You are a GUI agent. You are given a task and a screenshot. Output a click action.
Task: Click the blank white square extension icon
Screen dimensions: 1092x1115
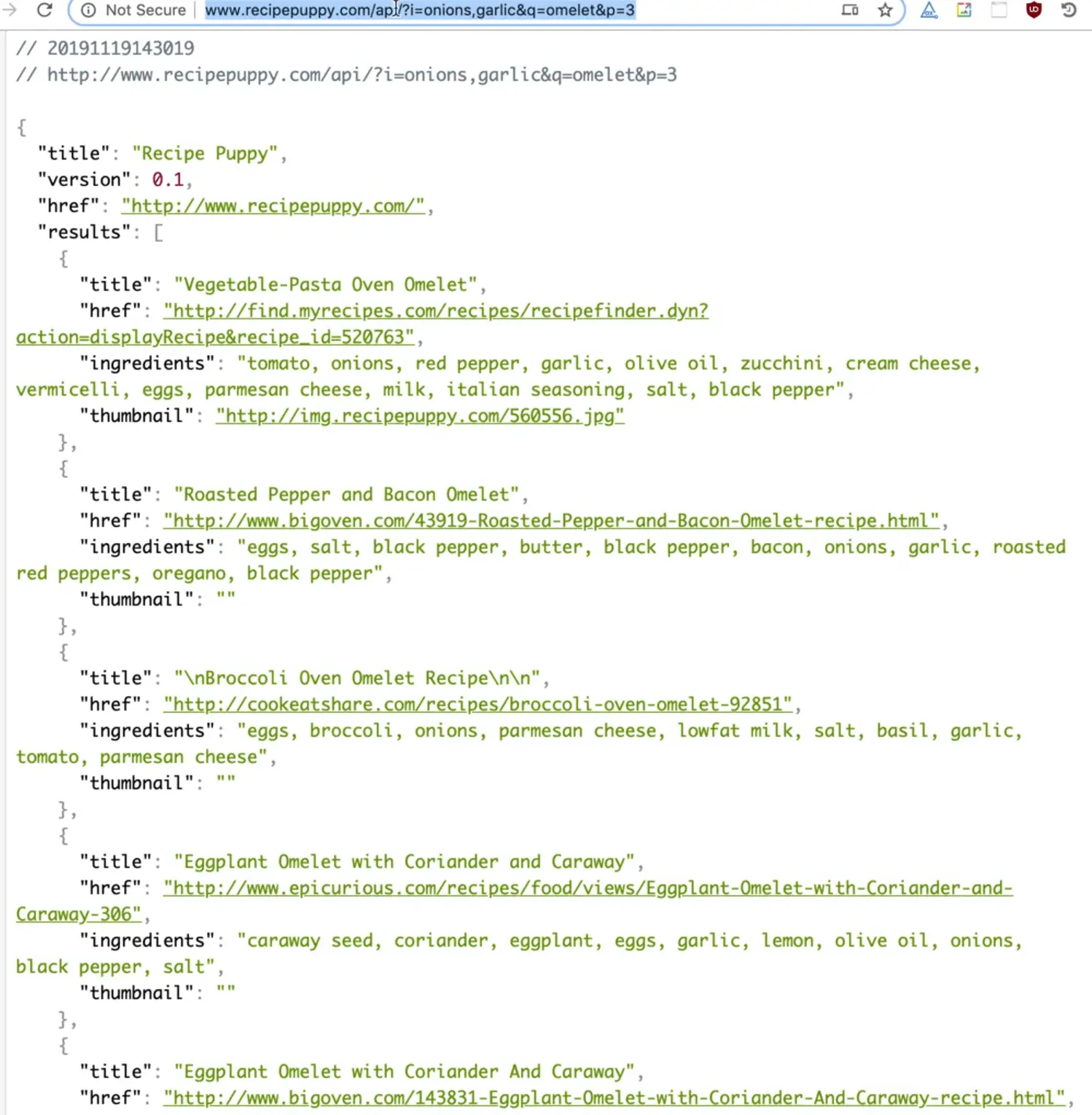999,10
